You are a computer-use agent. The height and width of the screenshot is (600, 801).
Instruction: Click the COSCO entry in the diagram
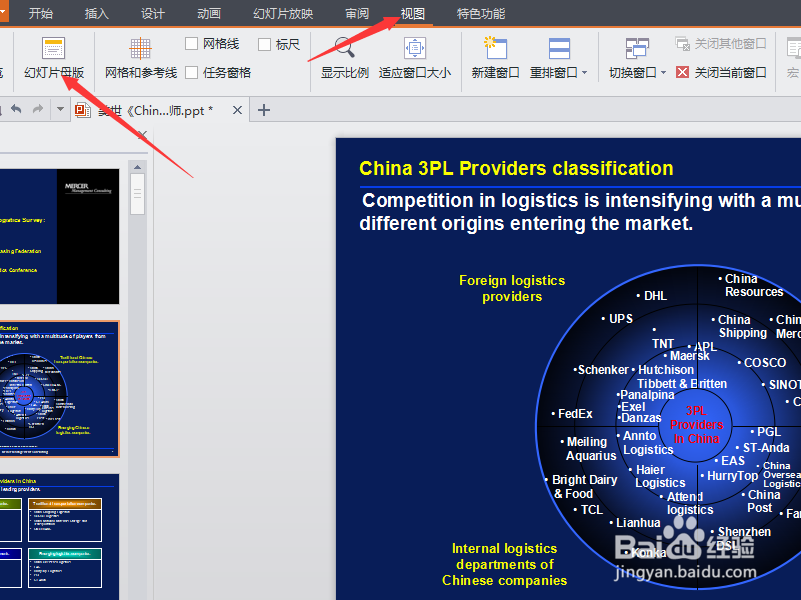click(762, 363)
